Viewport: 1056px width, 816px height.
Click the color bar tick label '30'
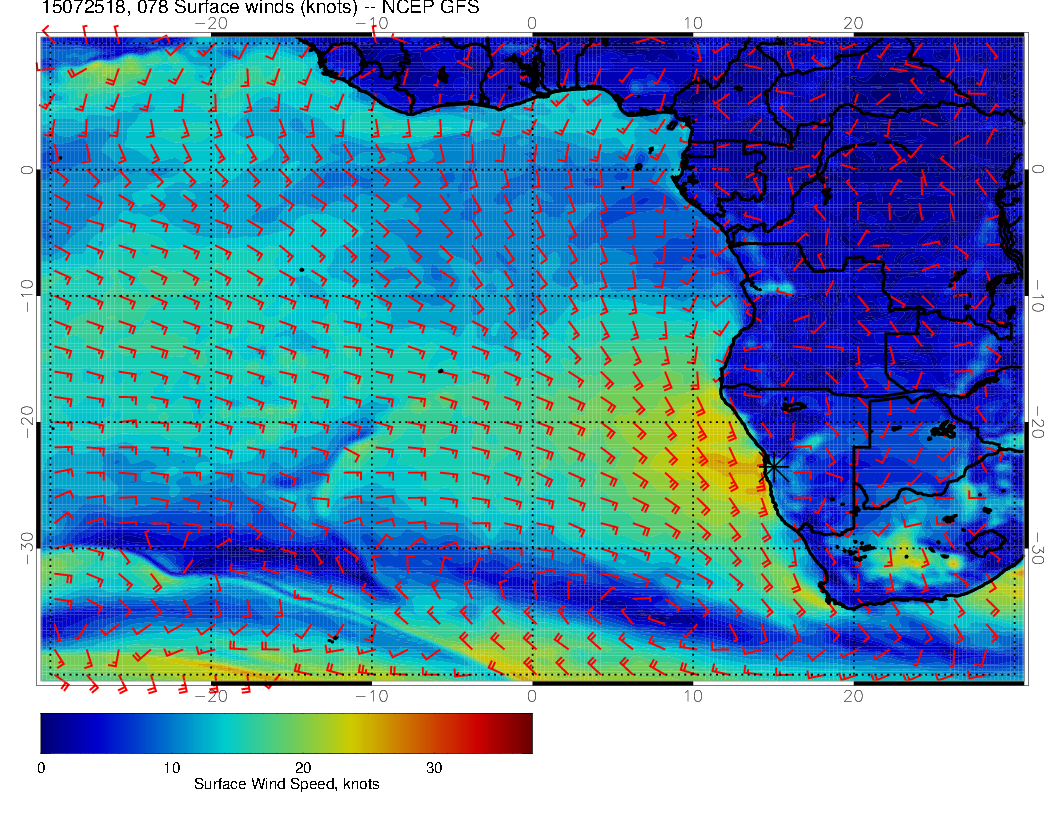434,768
